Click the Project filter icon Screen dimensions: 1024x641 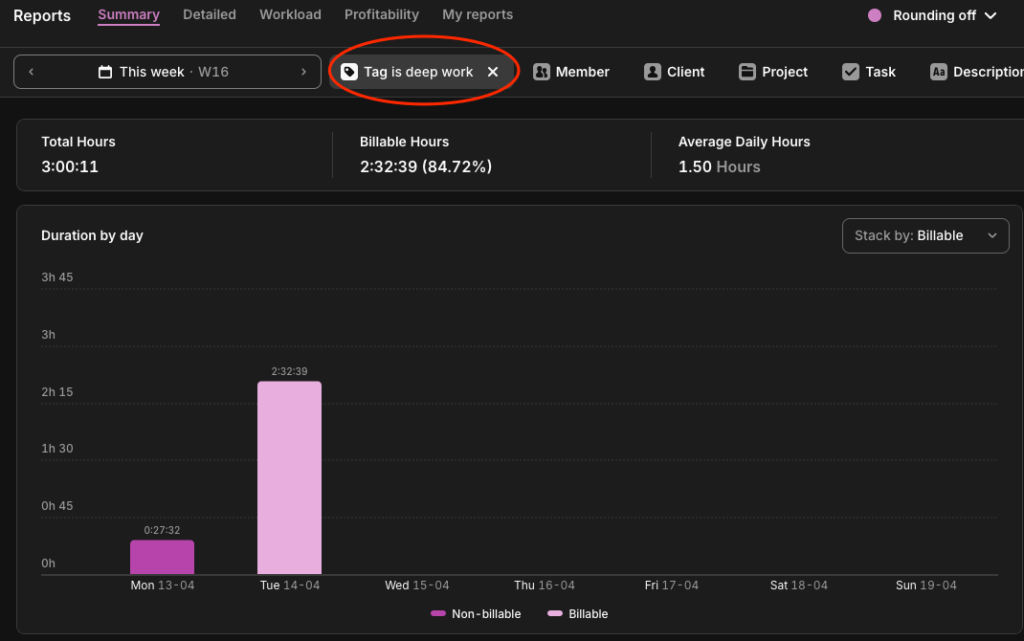coord(747,72)
